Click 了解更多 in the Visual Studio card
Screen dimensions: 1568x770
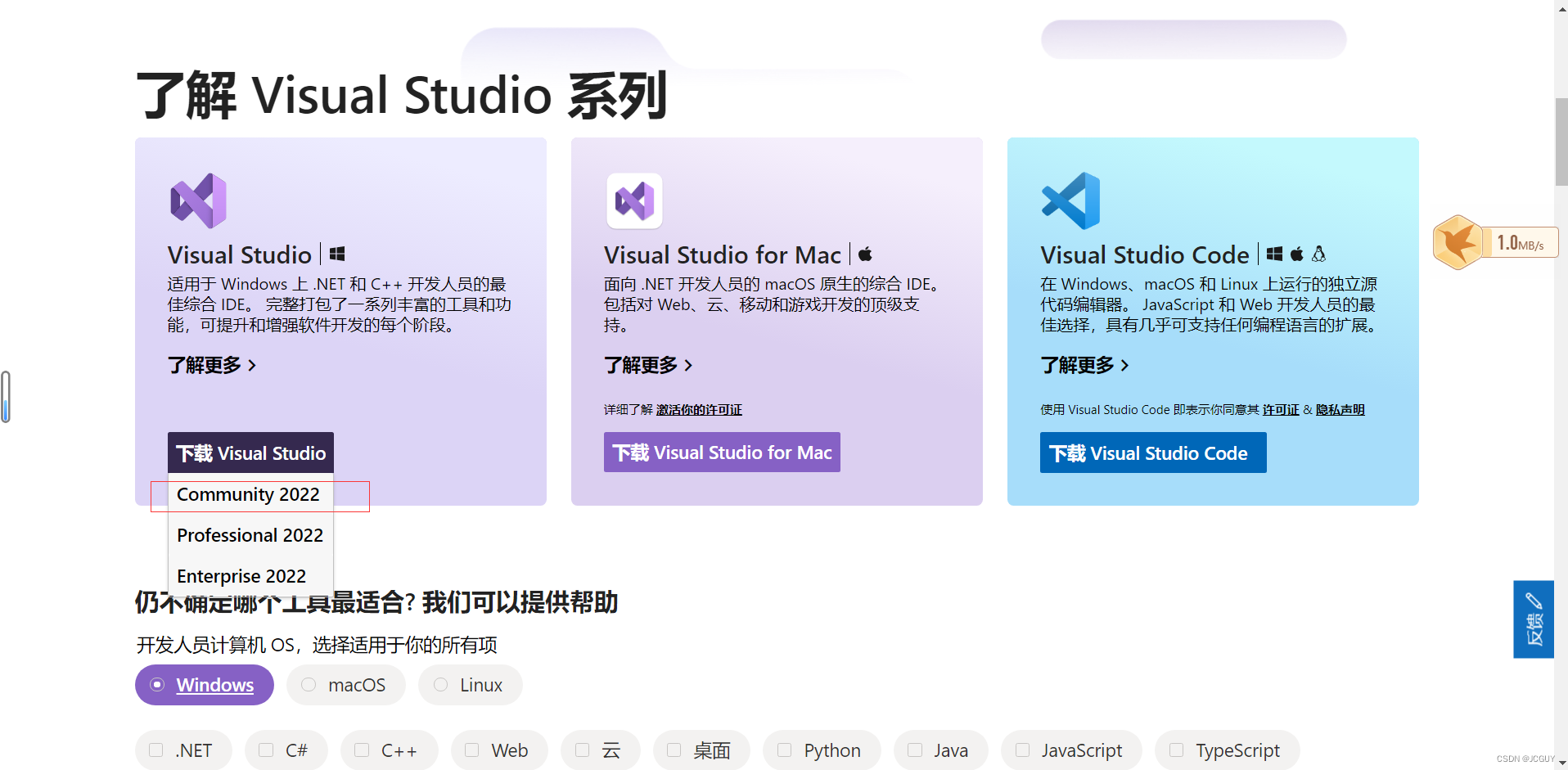(x=212, y=365)
